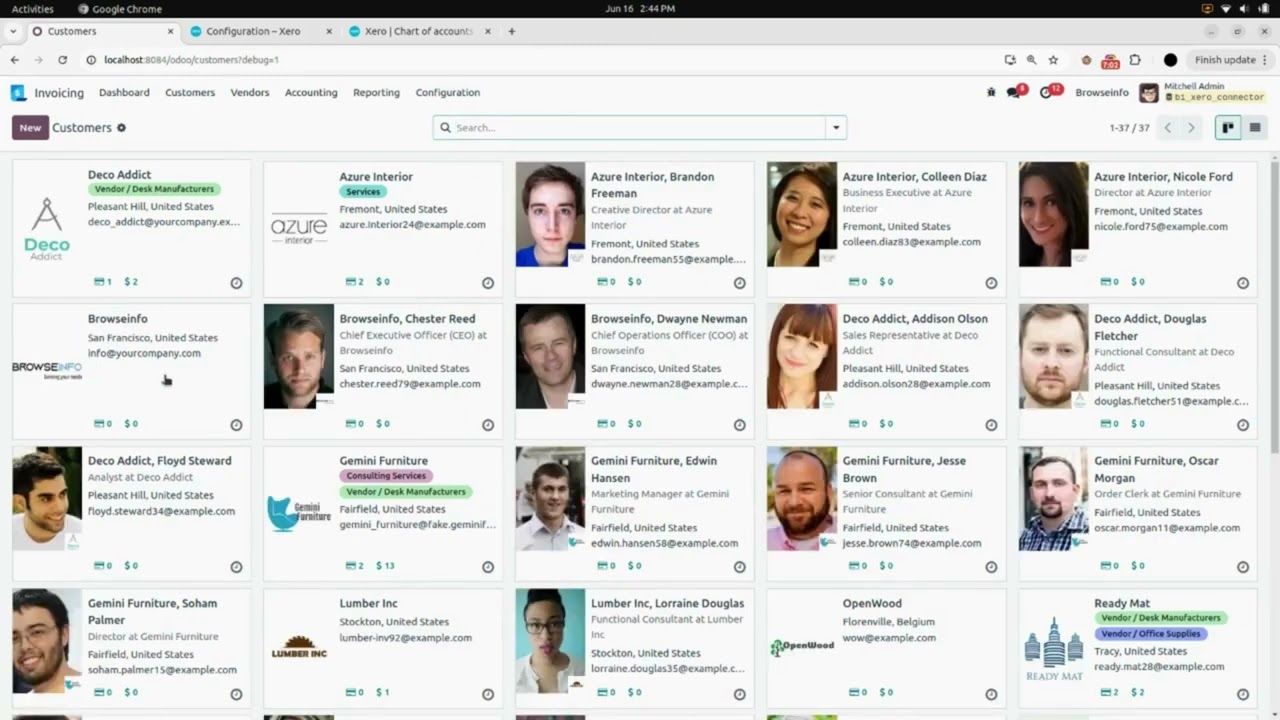Open system tray status icons
Image resolution: width=1280 pixels, height=720 pixels.
pyautogui.click(x=1234, y=8)
